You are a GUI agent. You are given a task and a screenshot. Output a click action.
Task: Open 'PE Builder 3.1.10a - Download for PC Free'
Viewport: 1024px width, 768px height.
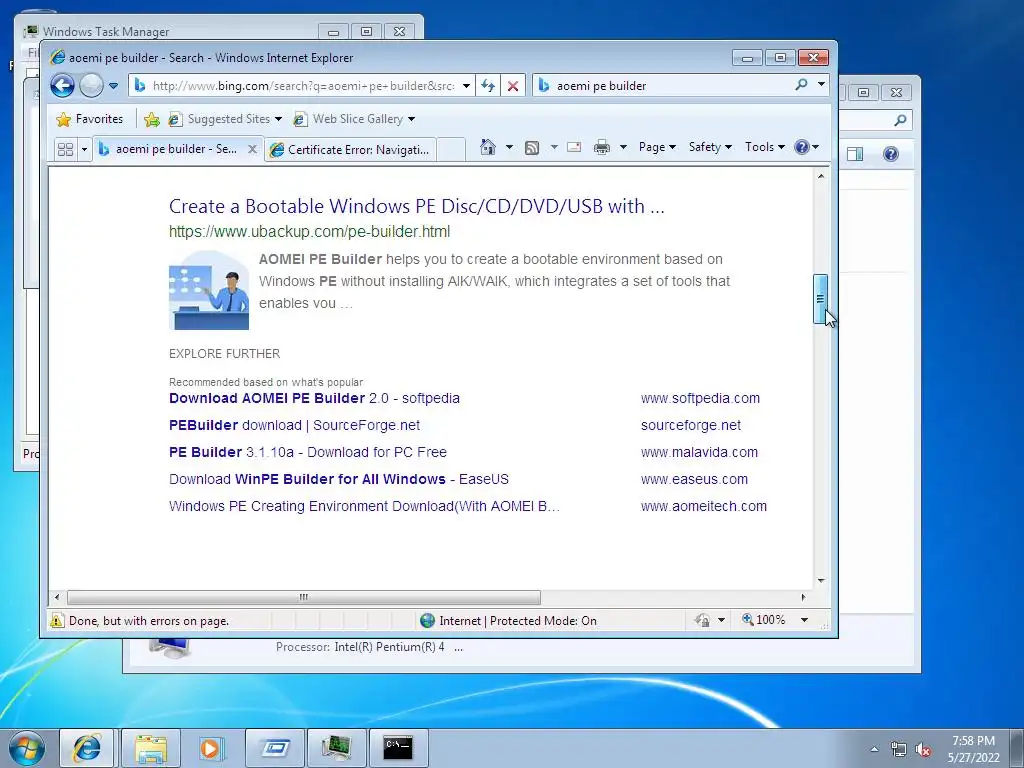(308, 452)
